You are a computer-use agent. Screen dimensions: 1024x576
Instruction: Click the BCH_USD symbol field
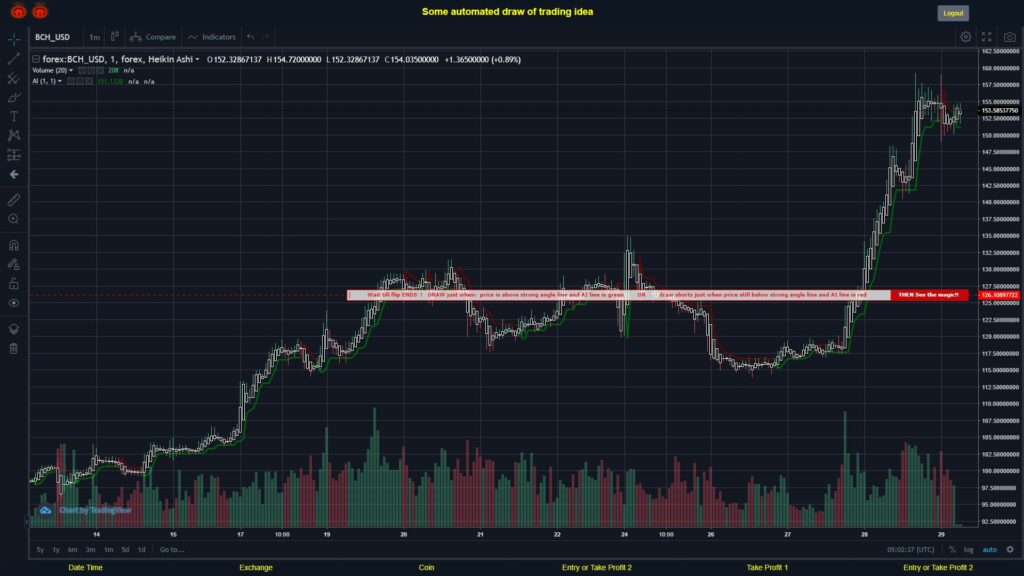coord(52,37)
